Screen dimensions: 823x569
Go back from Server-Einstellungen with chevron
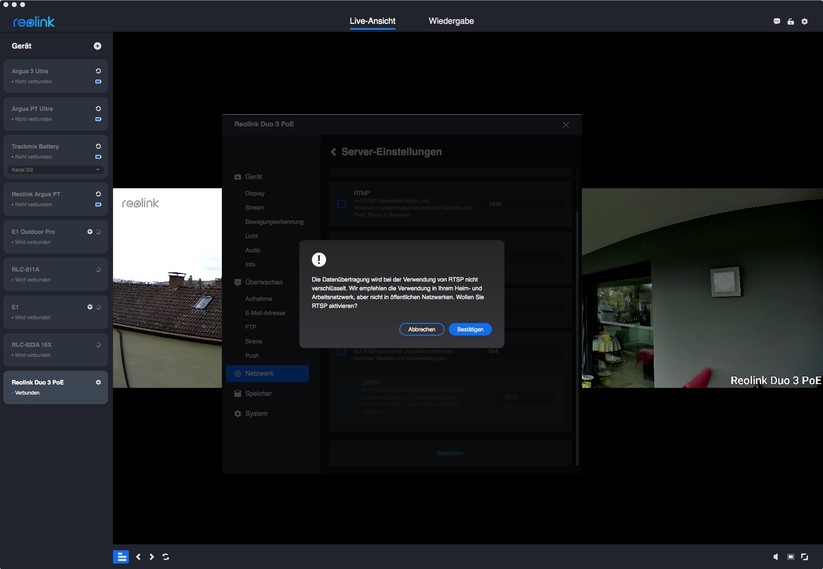coord(334,152)
